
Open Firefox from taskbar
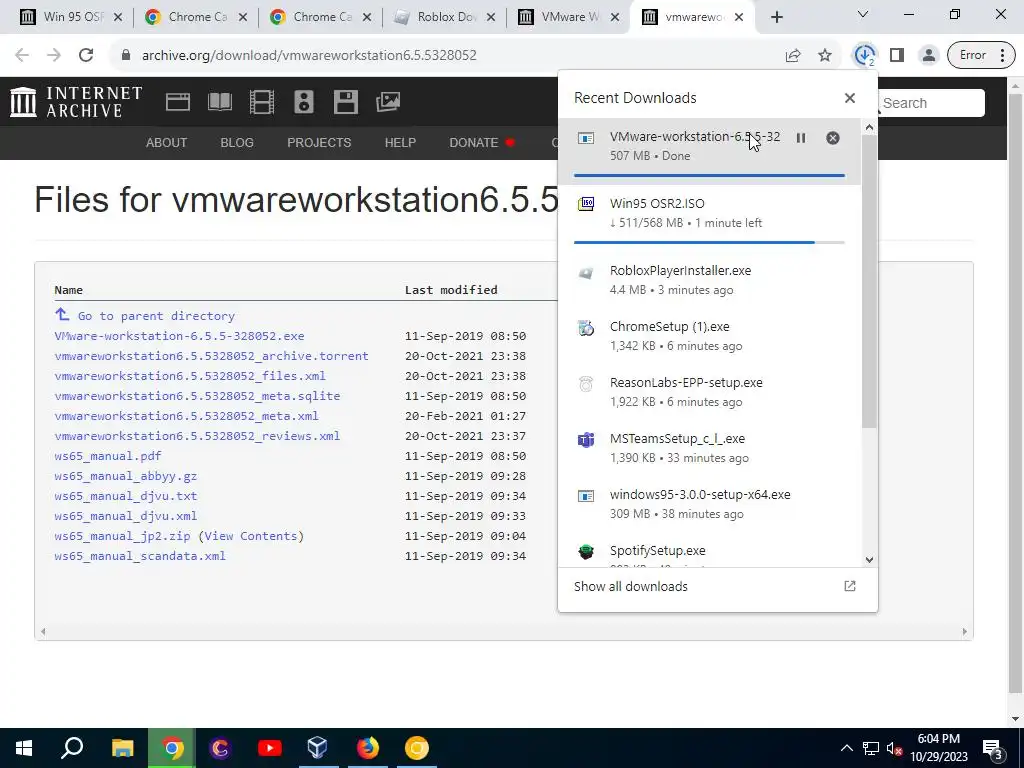click(367, 748)
